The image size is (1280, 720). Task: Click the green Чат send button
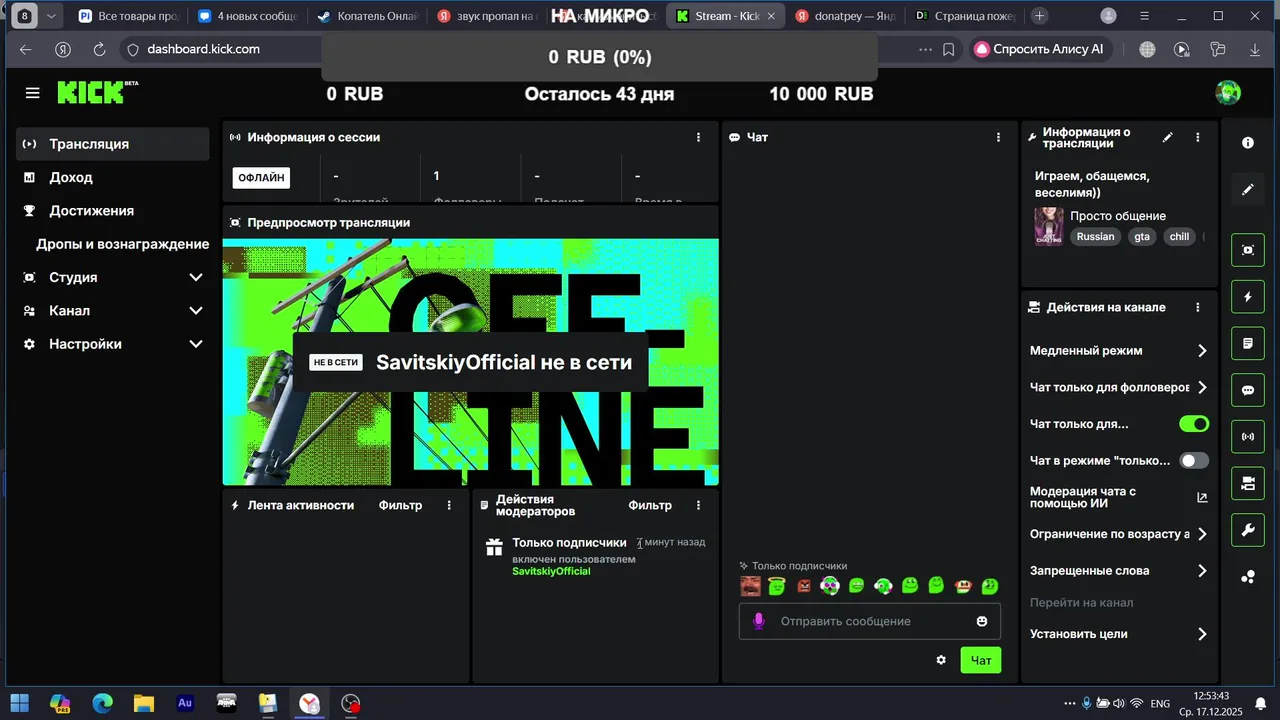click(981, 660)
